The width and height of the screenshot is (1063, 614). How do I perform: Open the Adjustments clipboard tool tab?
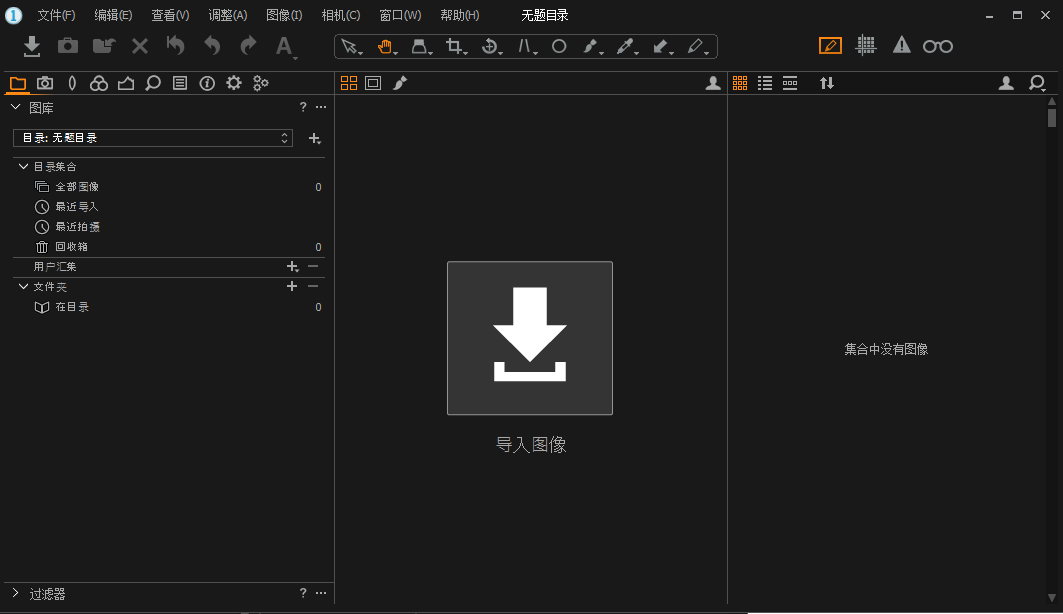pyautogui.click(x=180, y=83)
